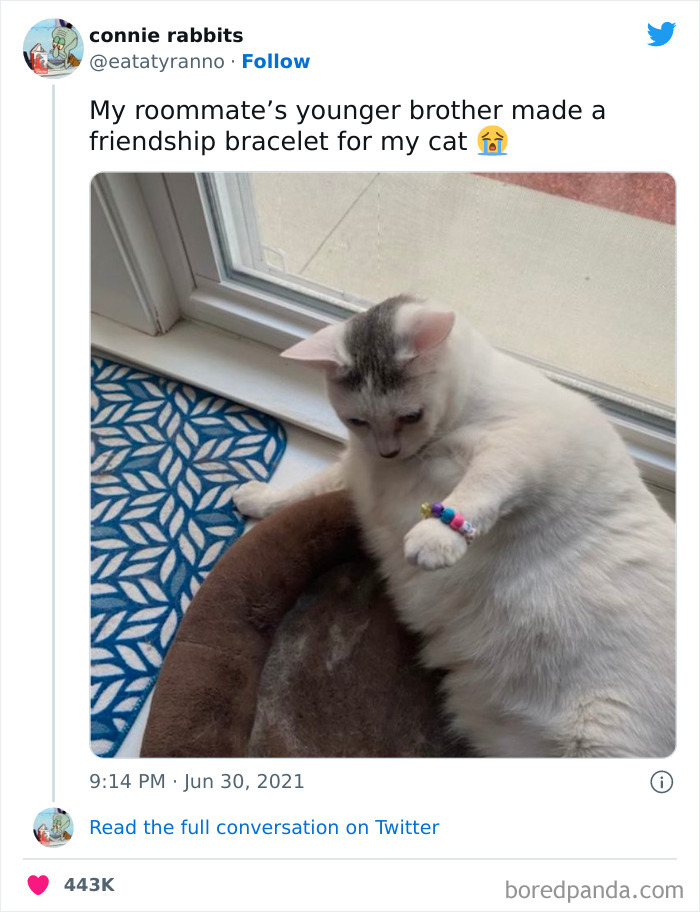Select the username connie rabbits
The width and height of the screenshot is (700, 912).
coord(165,35)
